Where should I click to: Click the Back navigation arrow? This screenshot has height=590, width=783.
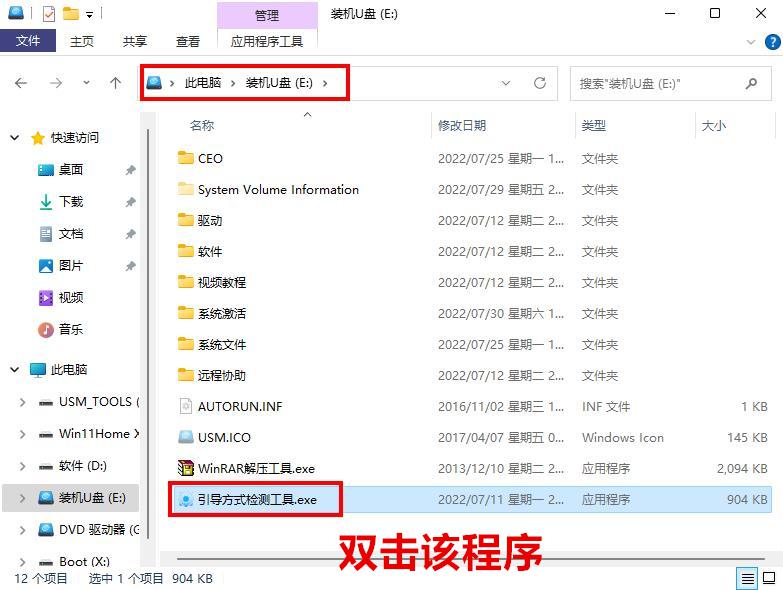(x=21, y=83)
